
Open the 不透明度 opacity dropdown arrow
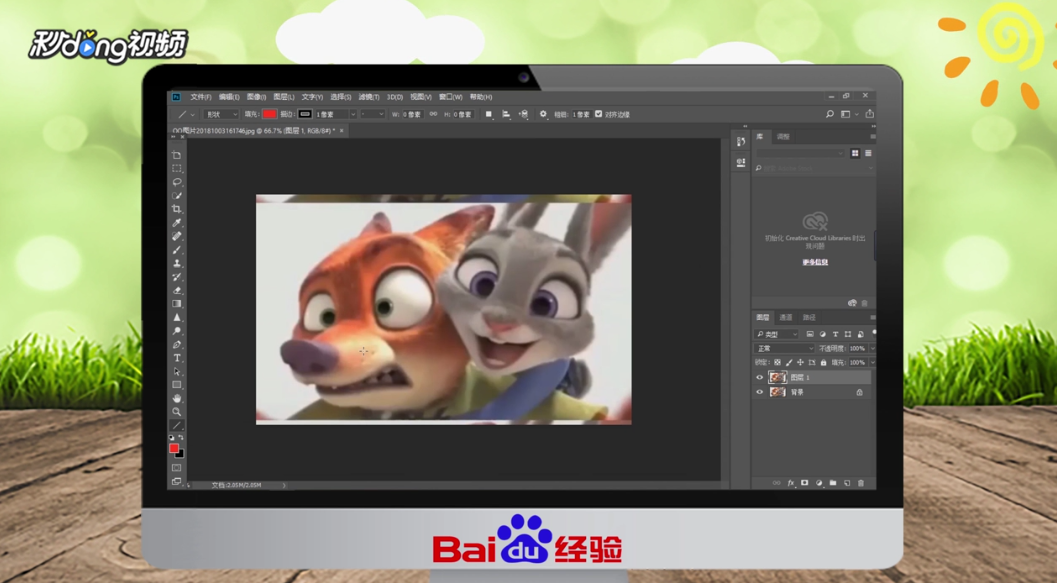872,348
